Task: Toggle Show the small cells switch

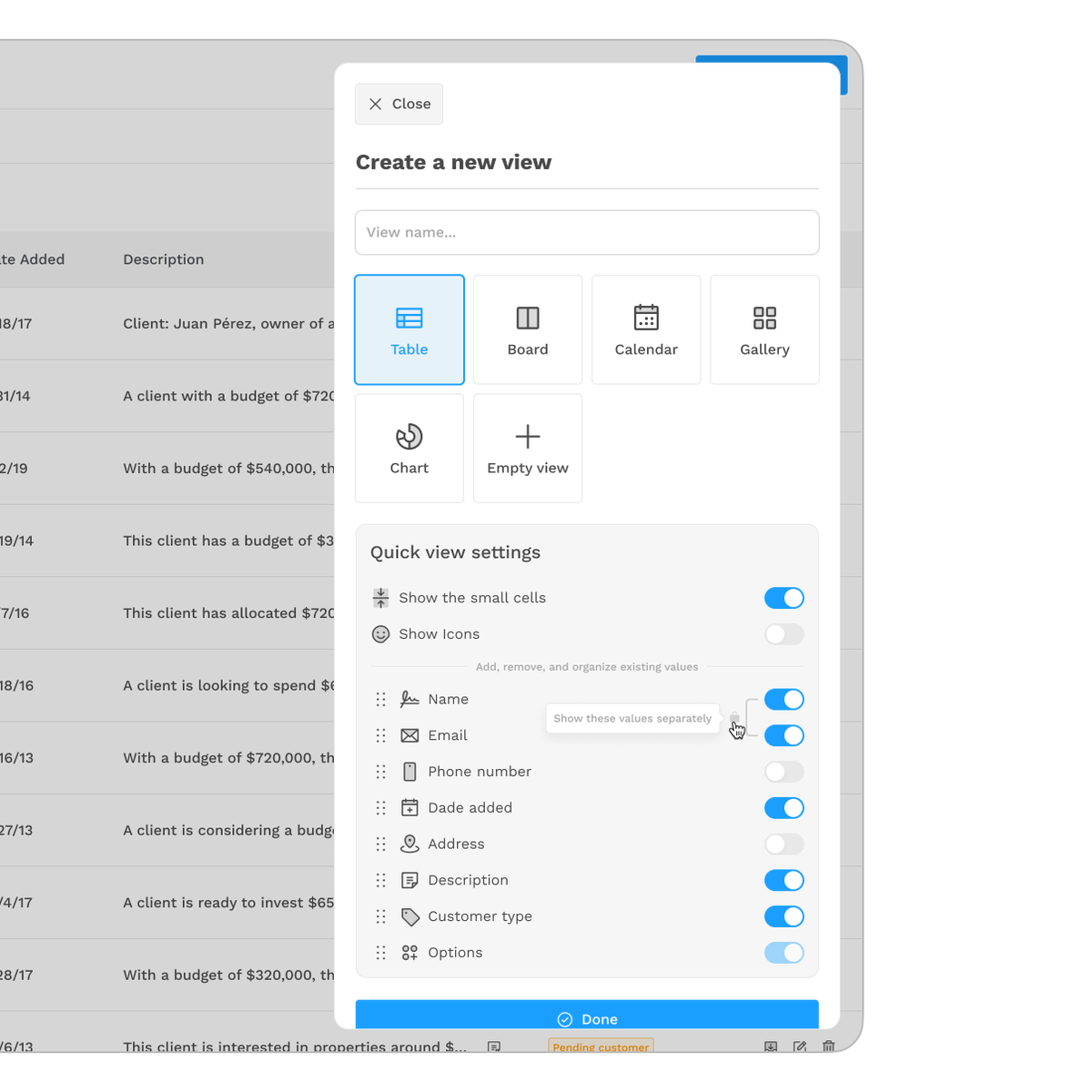Action: pyautogui.click(x=784, y=598)
